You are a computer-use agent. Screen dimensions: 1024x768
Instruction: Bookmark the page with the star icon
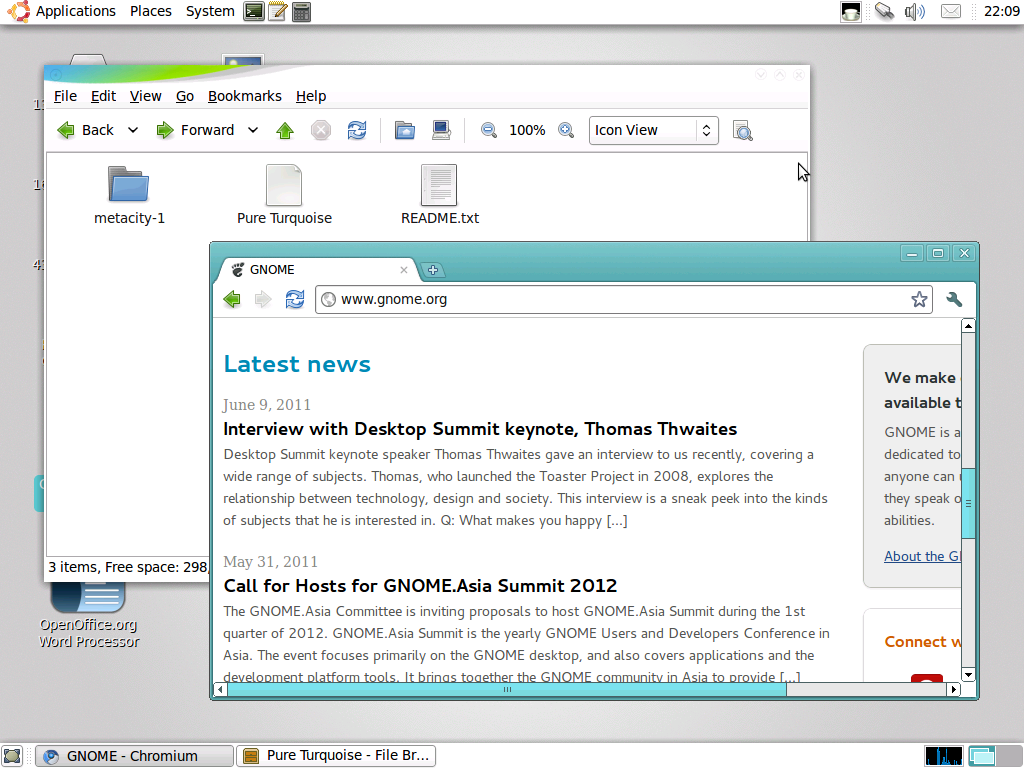[920, 299]
